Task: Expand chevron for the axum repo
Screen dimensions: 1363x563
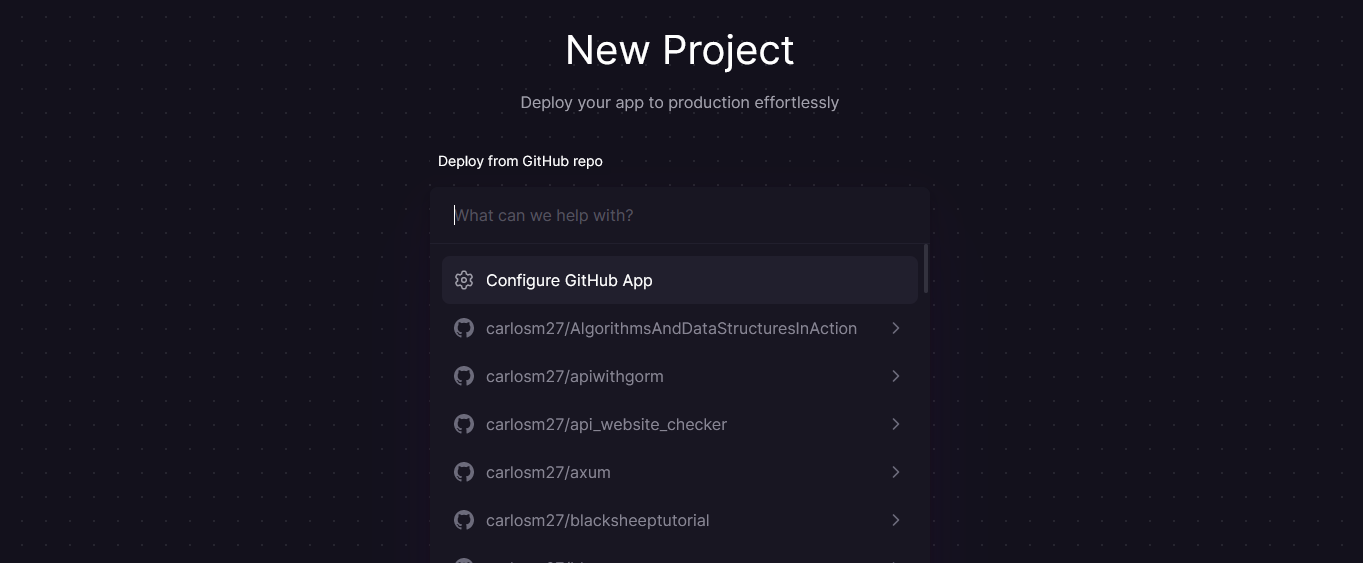Action: (896, 472)
